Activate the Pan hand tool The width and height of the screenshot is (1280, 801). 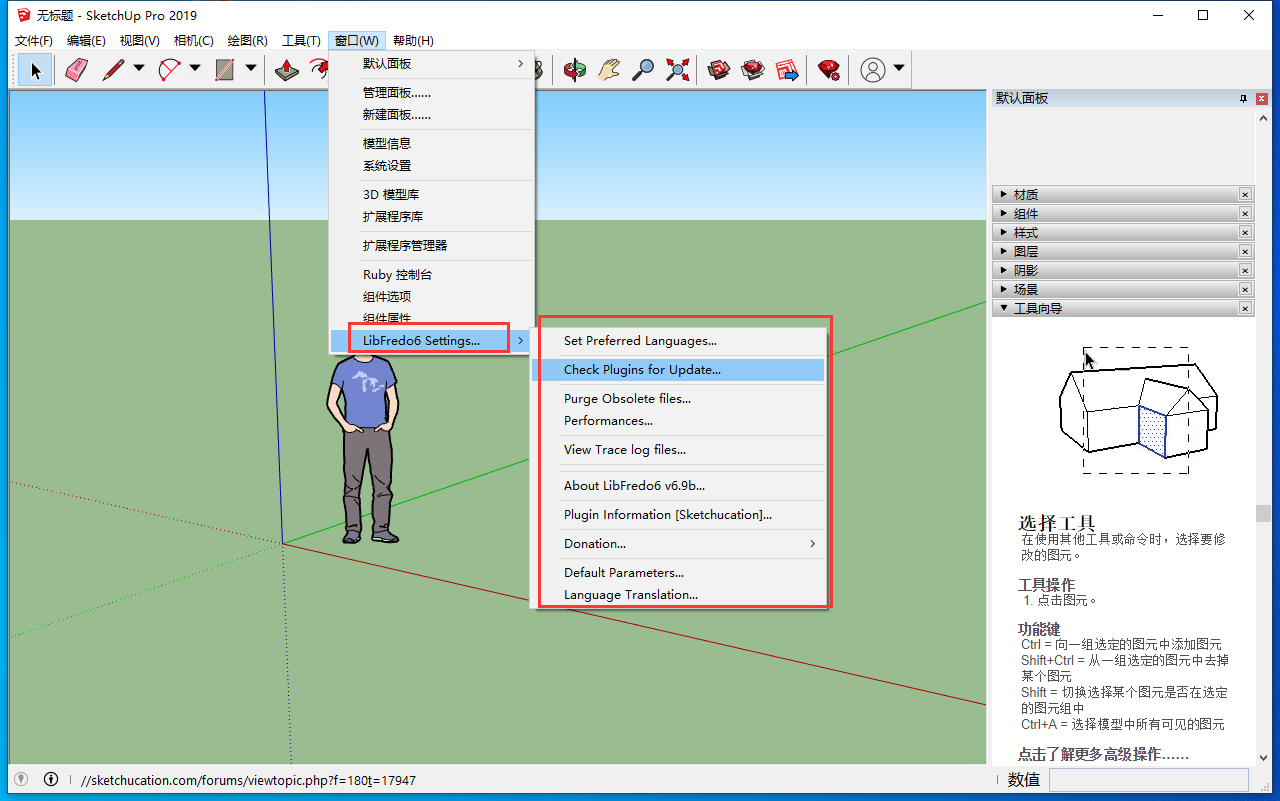[x=609, y=69]
